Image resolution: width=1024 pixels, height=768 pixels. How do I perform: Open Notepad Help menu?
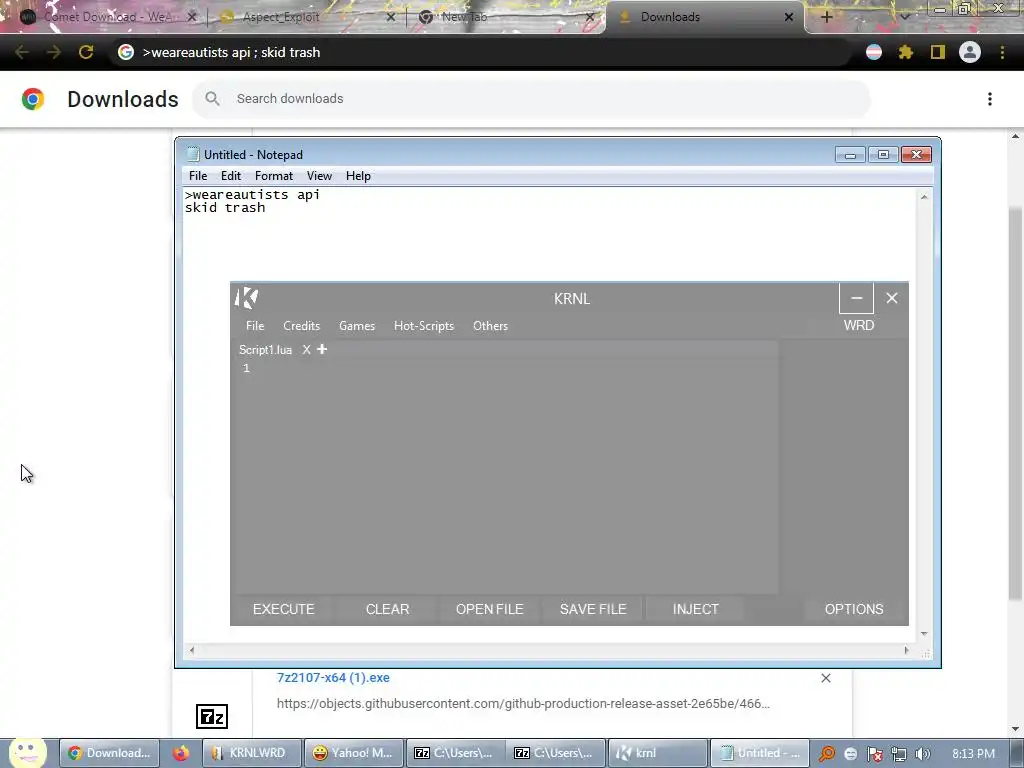(358, 176)
